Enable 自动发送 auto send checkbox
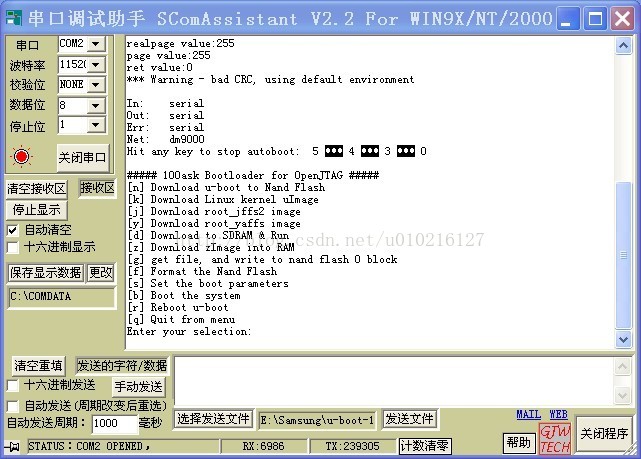This screenshot has height=459, width=641. (13, 406)
